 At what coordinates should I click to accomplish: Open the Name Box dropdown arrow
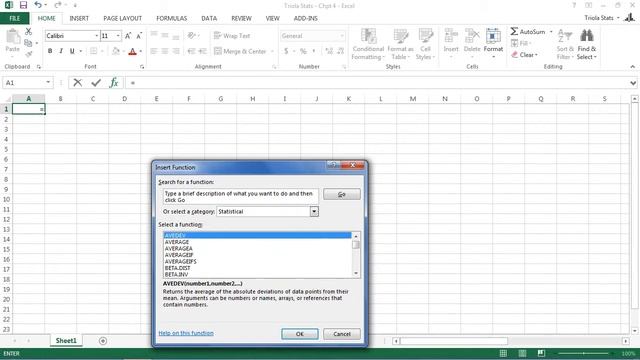click(48, 82)
